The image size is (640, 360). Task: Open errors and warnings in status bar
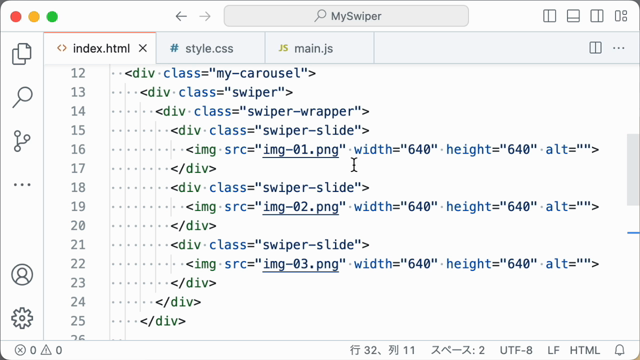[38, 350]
